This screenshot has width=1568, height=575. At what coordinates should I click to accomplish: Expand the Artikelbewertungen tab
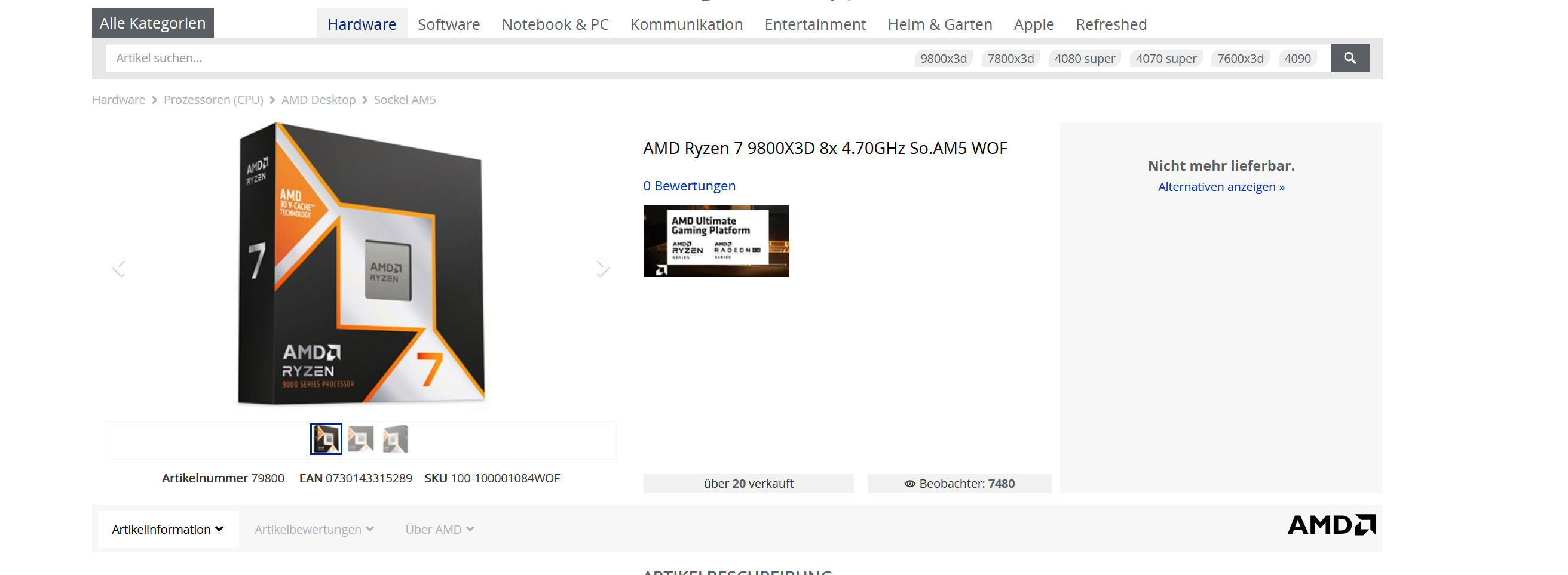pyautogui.click(x=314, y=530)
